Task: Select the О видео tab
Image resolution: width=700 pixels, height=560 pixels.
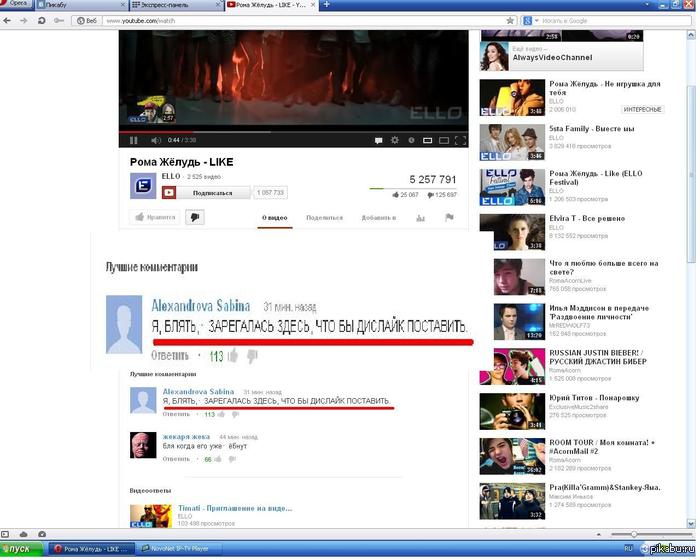Action: click(x=275, y=218)
